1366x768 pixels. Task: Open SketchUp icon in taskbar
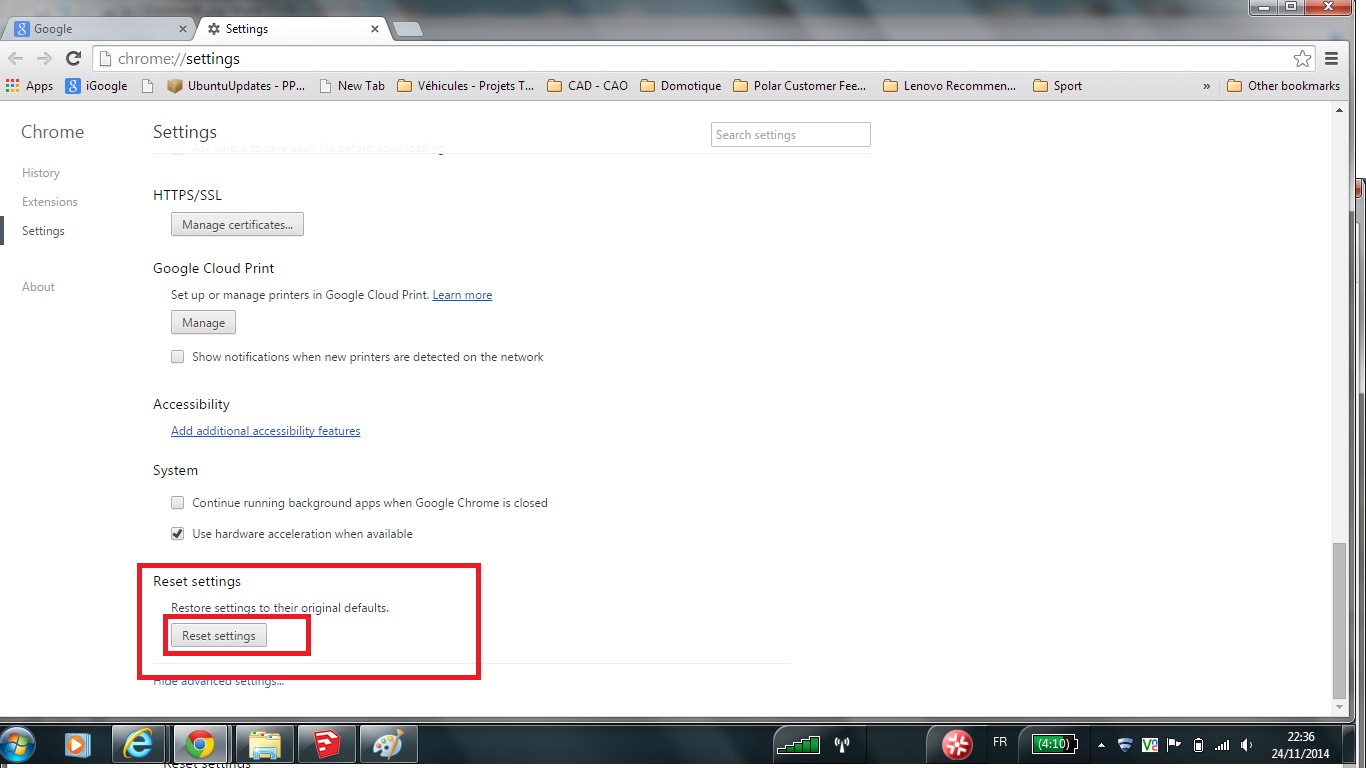[325, 744]
